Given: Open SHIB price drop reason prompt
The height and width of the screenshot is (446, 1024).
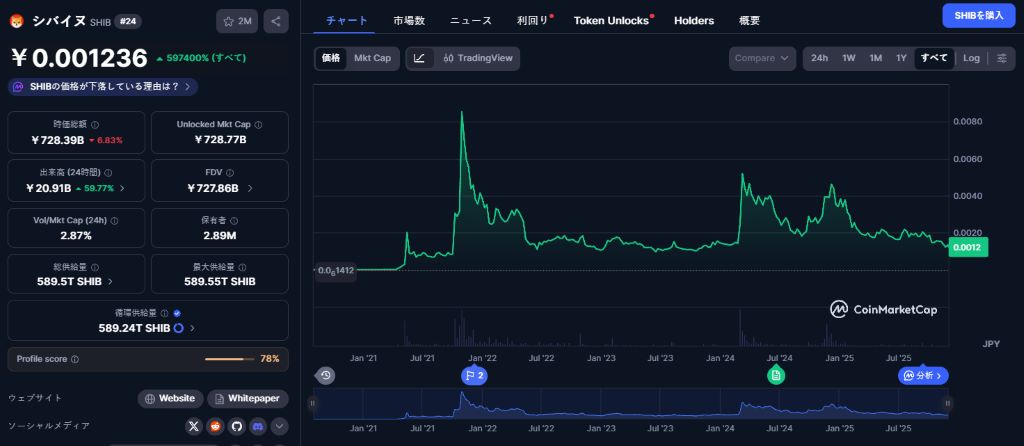Looking at the screenshot, I should pyautogui.click(x=103, y=86).
